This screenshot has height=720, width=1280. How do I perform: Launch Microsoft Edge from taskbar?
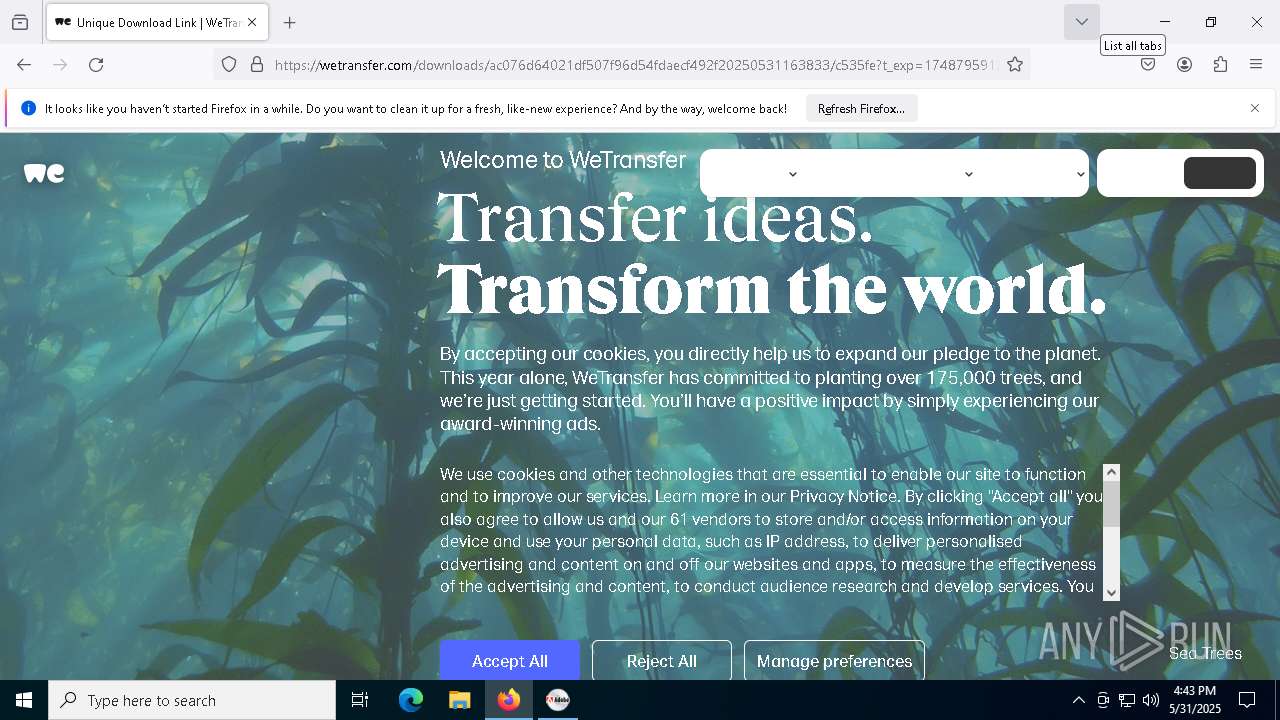coord(411,700)
